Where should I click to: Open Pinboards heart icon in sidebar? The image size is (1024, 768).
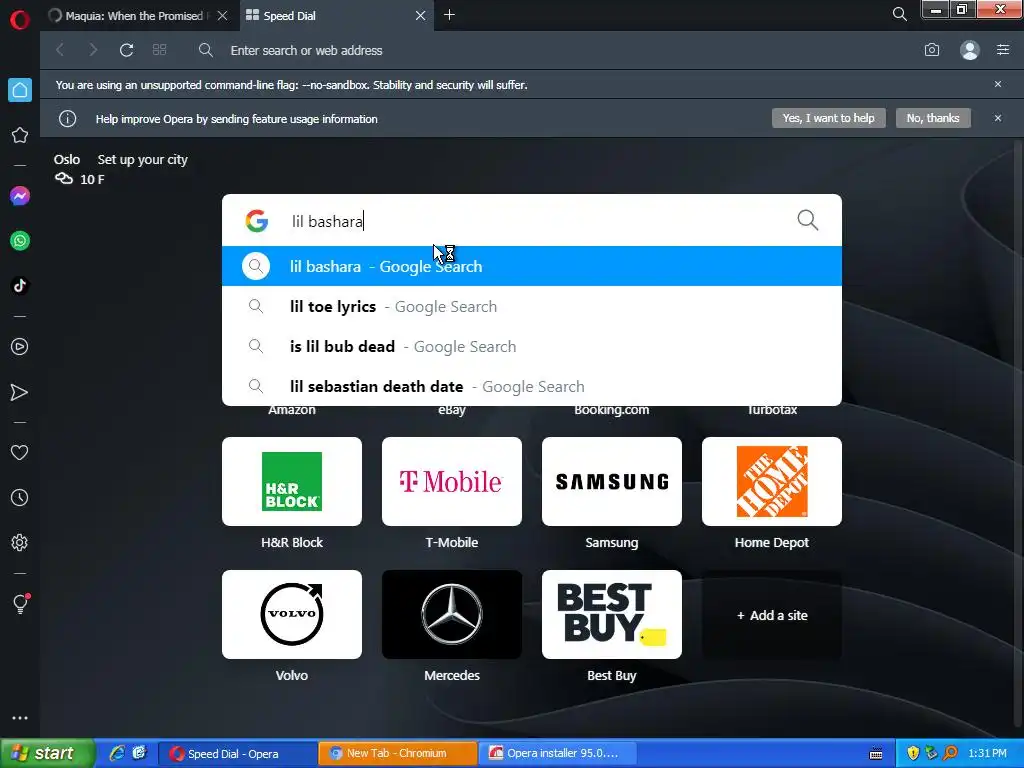20,453
